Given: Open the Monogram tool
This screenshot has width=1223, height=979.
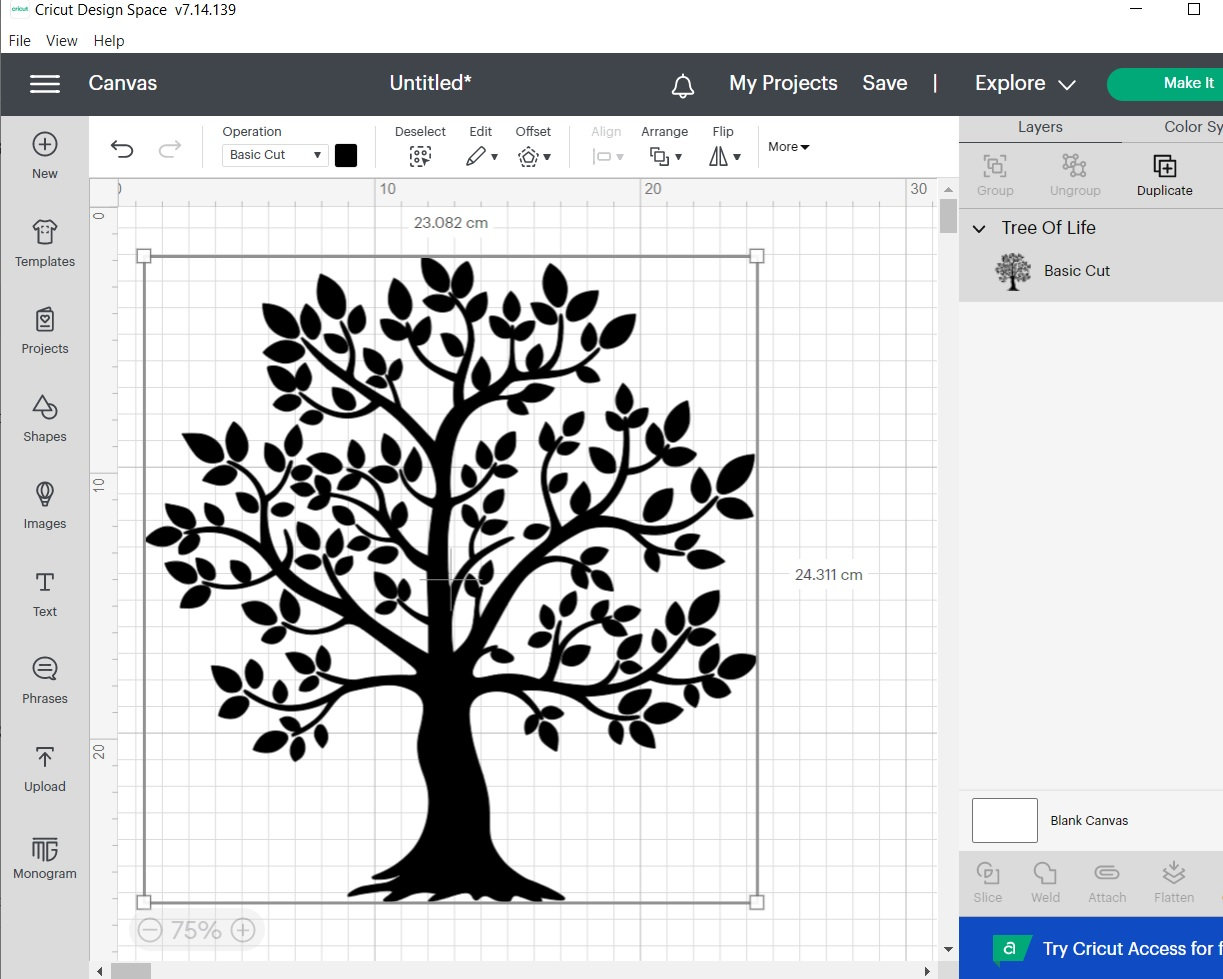Looking at the screenshot, I should (x=44, y=857).
